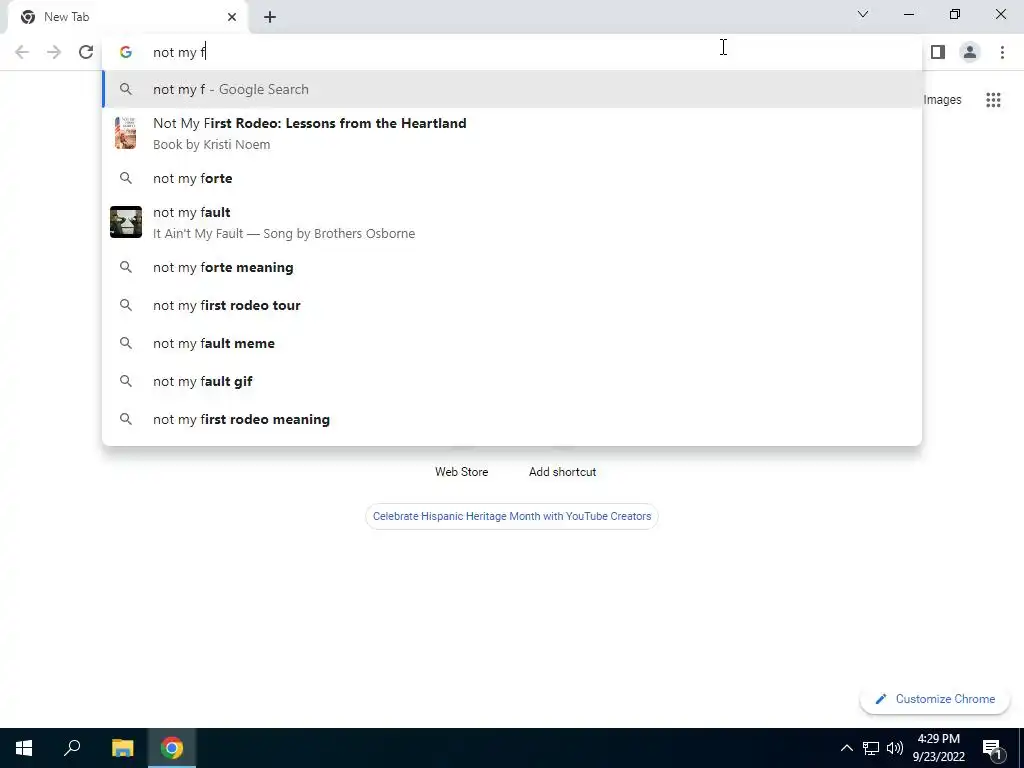Click the browser back arrow
The height and width of the screenshot is (768, 1024).
22,52
